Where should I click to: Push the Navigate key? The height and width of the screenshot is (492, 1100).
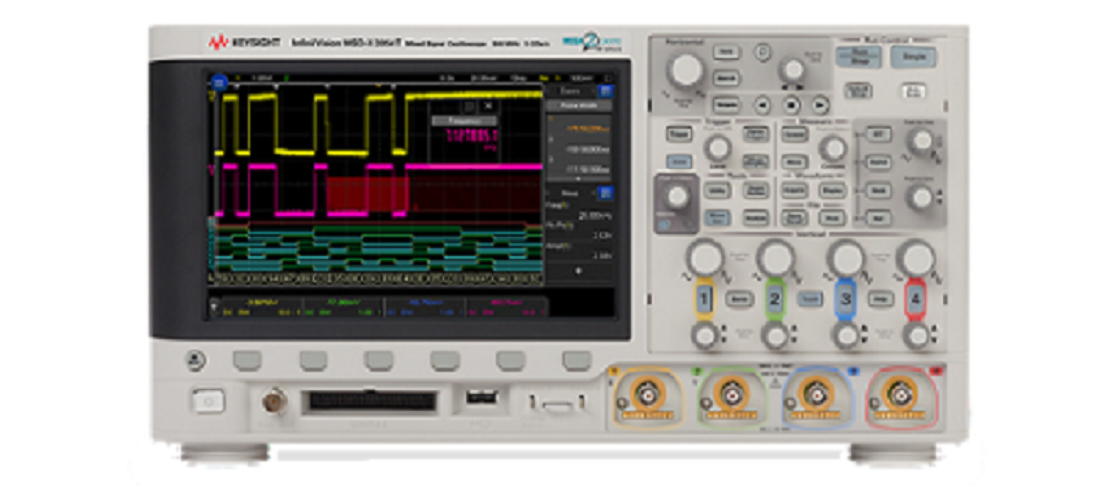[x=726, y=105]
